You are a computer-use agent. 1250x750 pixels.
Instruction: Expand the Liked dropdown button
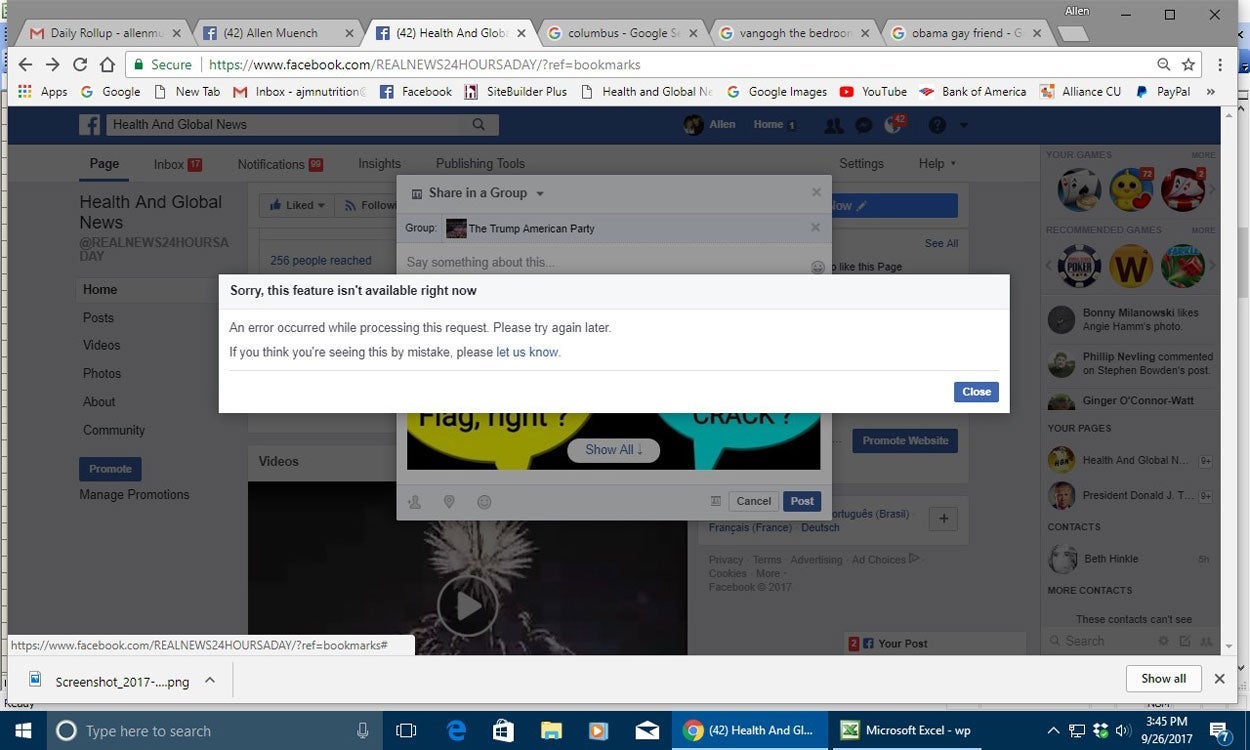coord(297,205)
